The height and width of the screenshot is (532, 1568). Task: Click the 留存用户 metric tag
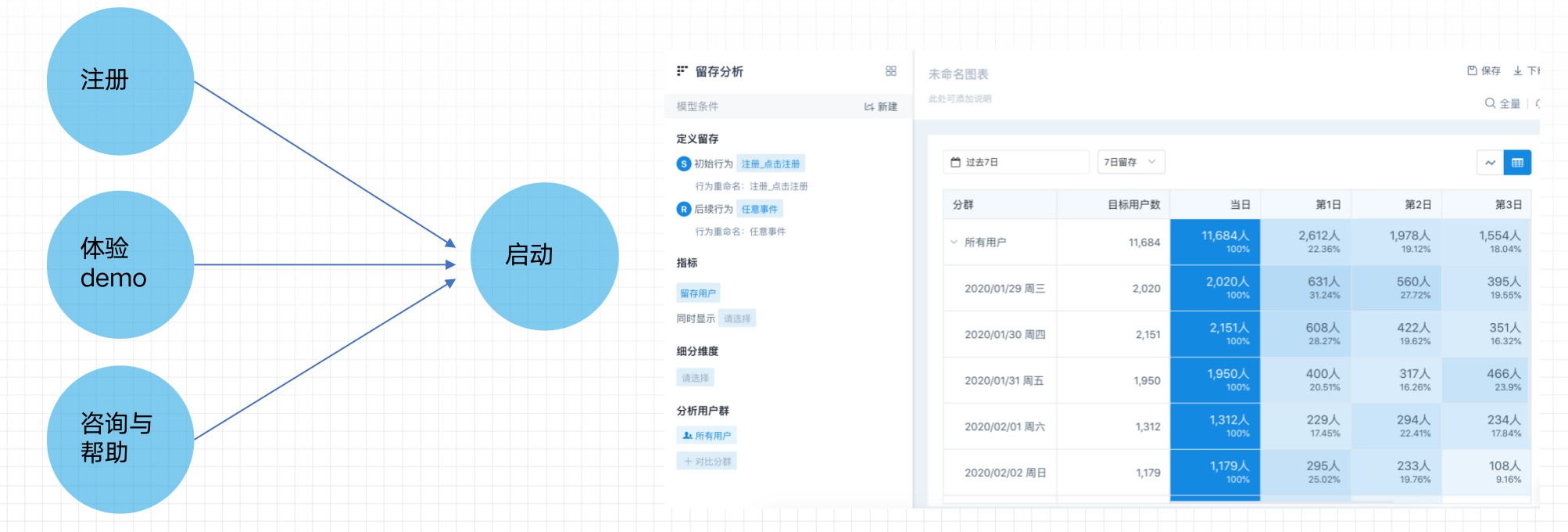tap(697, 293)
